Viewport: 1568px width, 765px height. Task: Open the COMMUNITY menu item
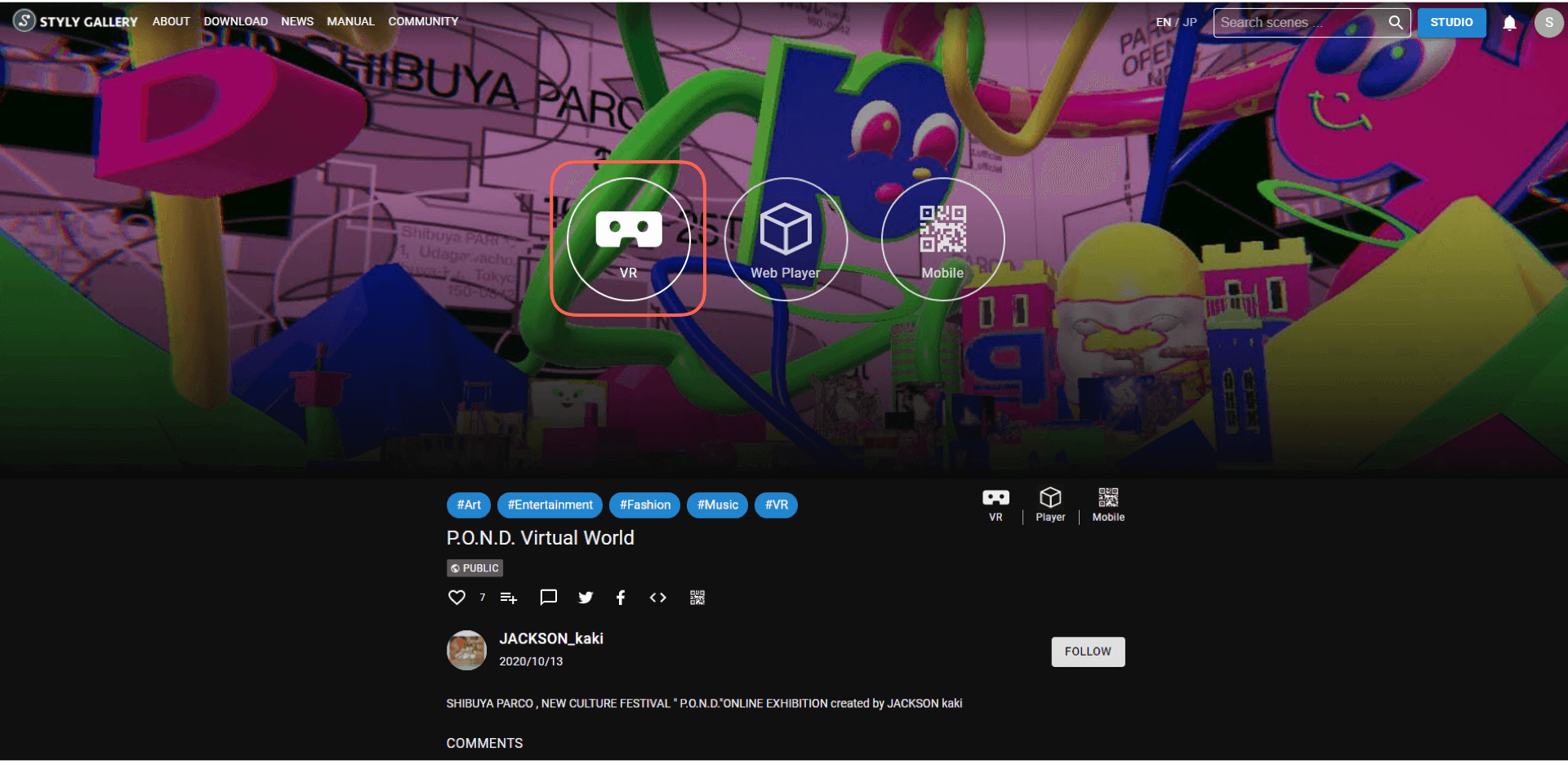423,21
